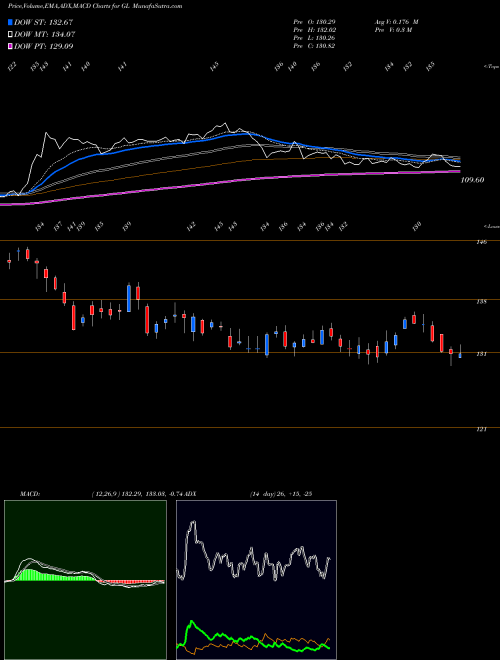Image resolution: width=500 pixels, height=660 pixels.
Task: Click the 138 price axis label
Action: click(482, 302)
